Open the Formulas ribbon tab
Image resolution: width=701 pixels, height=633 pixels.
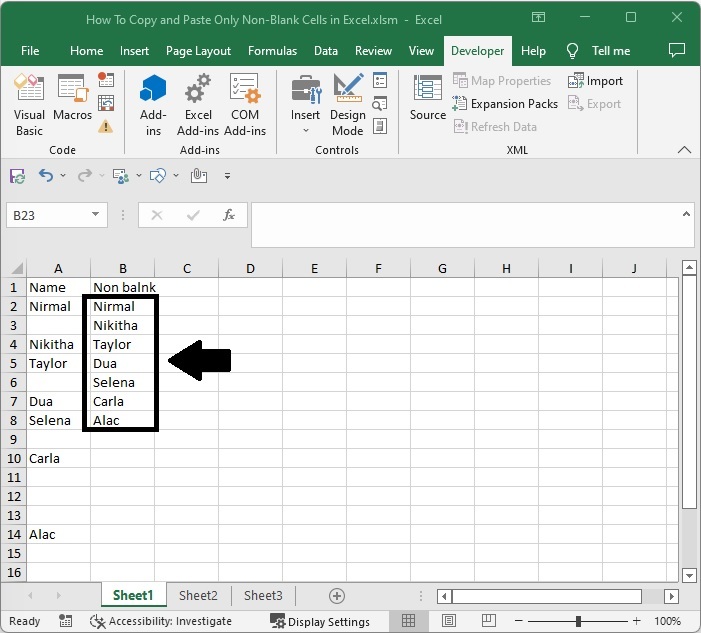click(x=272, y=51)
